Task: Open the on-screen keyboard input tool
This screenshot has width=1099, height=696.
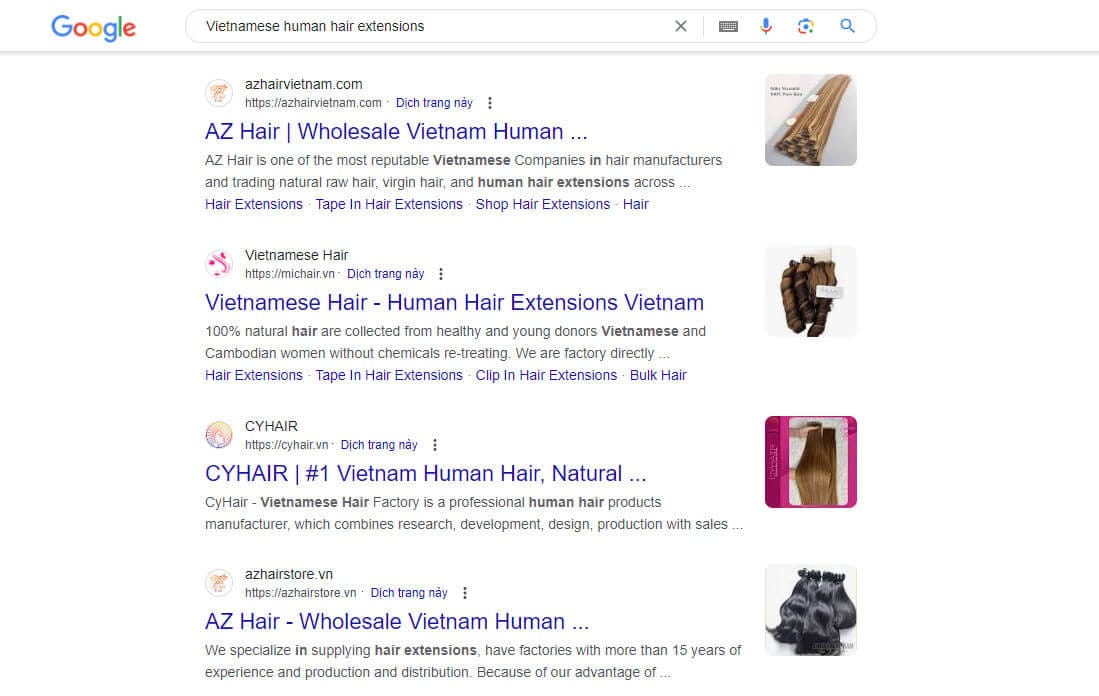Action: (728, 27)
